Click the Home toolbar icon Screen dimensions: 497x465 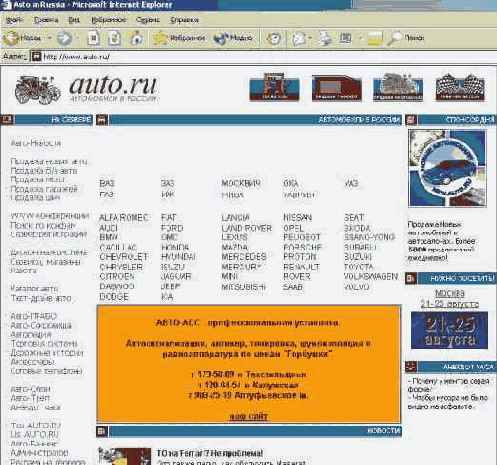click(x=136, y=38)
